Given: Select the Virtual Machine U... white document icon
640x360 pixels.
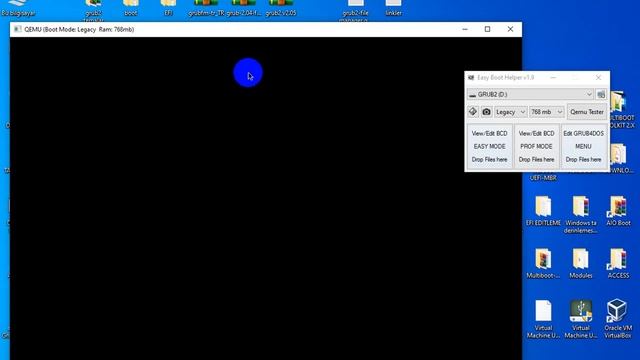Looking at the screenshot, I should [543, 319].
